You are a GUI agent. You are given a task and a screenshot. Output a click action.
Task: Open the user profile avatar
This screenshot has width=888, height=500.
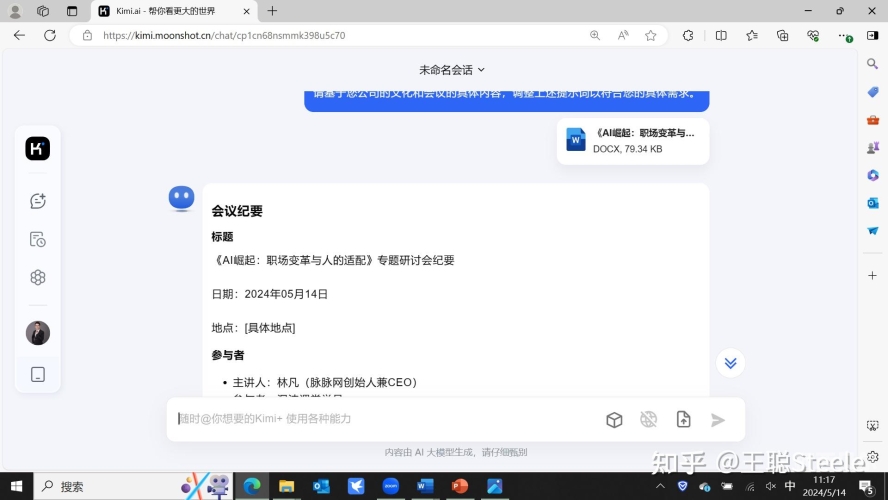(x=37, y=333)
